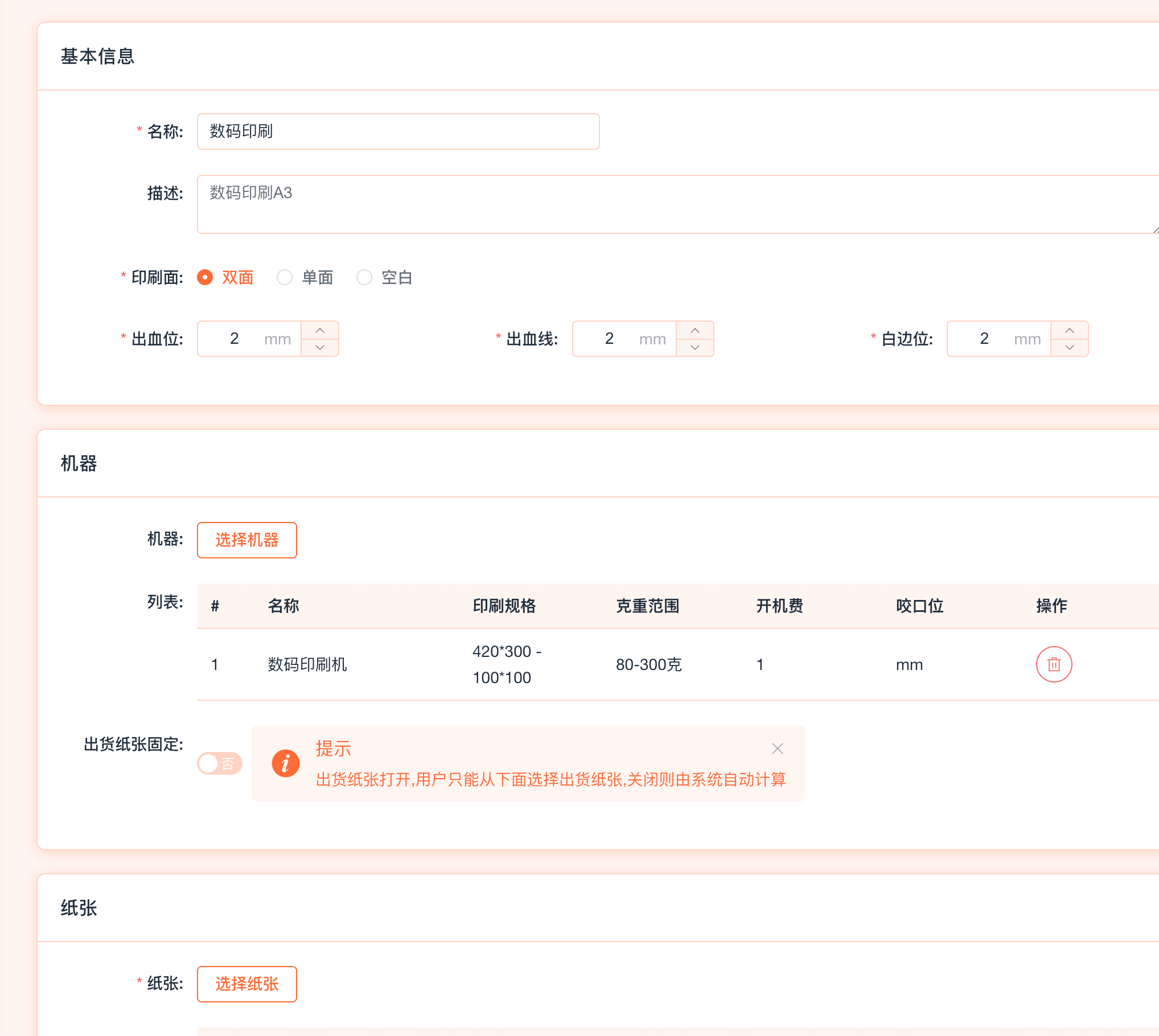Click the 选择机器 button
The image size is (1159, 1036).
(x=246, y=540)
